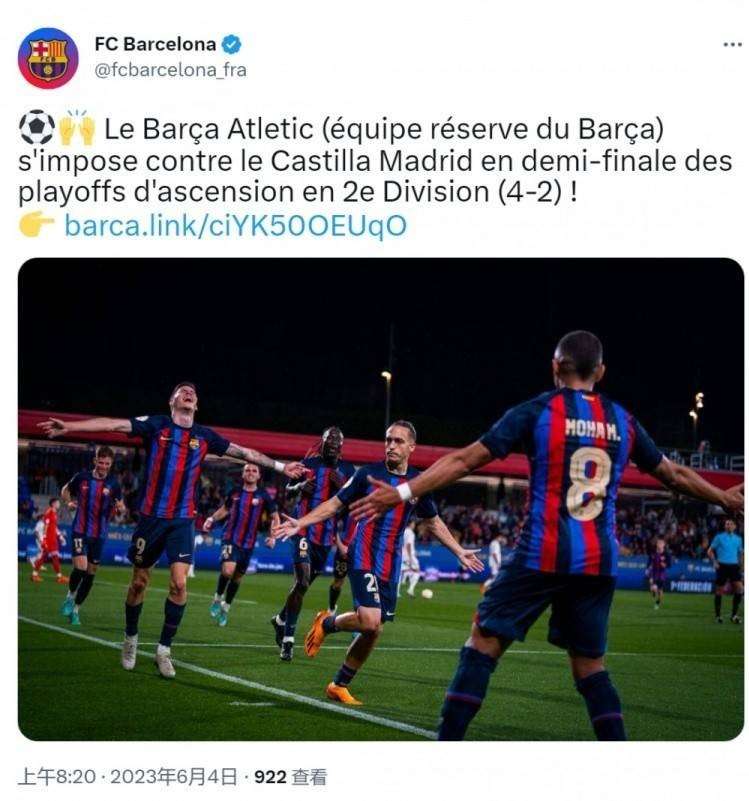The image size is (749, 801).
Task: Click the referee in the light blue shirt
Action: coord(727,569)
